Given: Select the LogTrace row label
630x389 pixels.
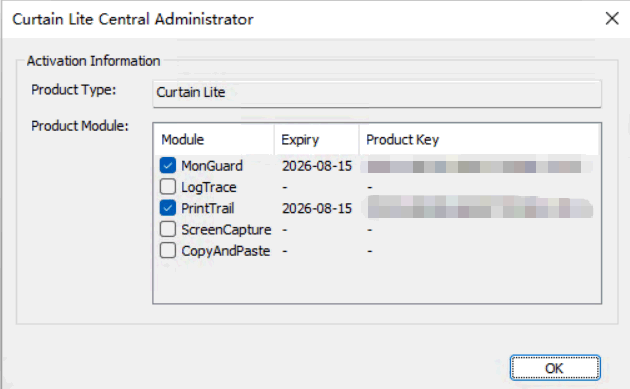Looking at the screenshot, I should point(209,187).
